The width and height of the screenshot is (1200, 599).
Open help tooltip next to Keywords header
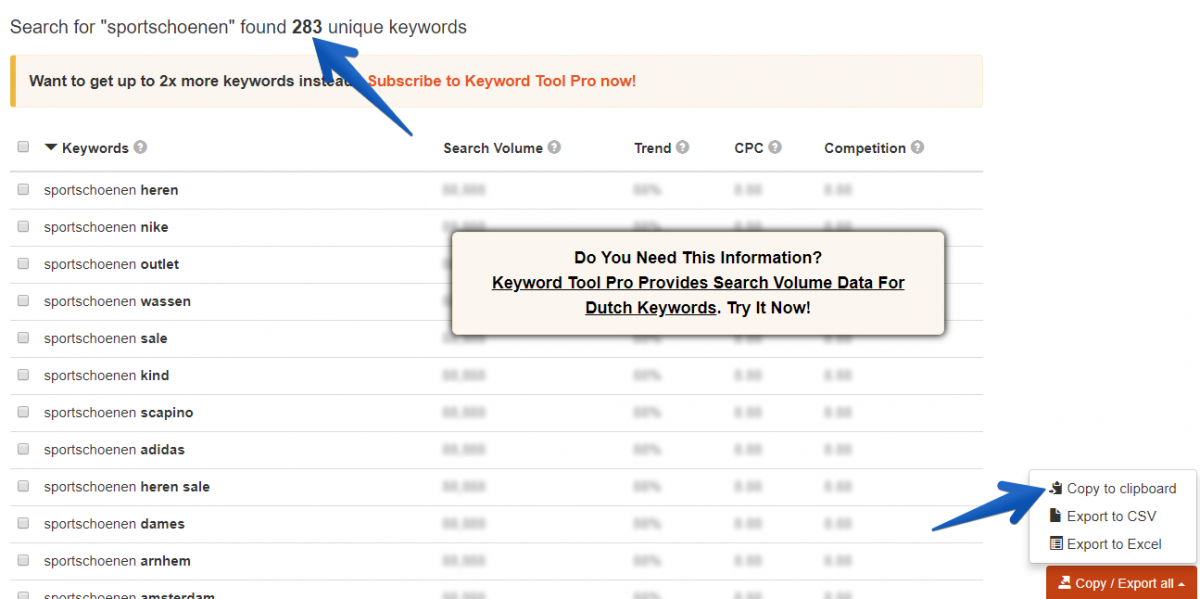point(140,147)
